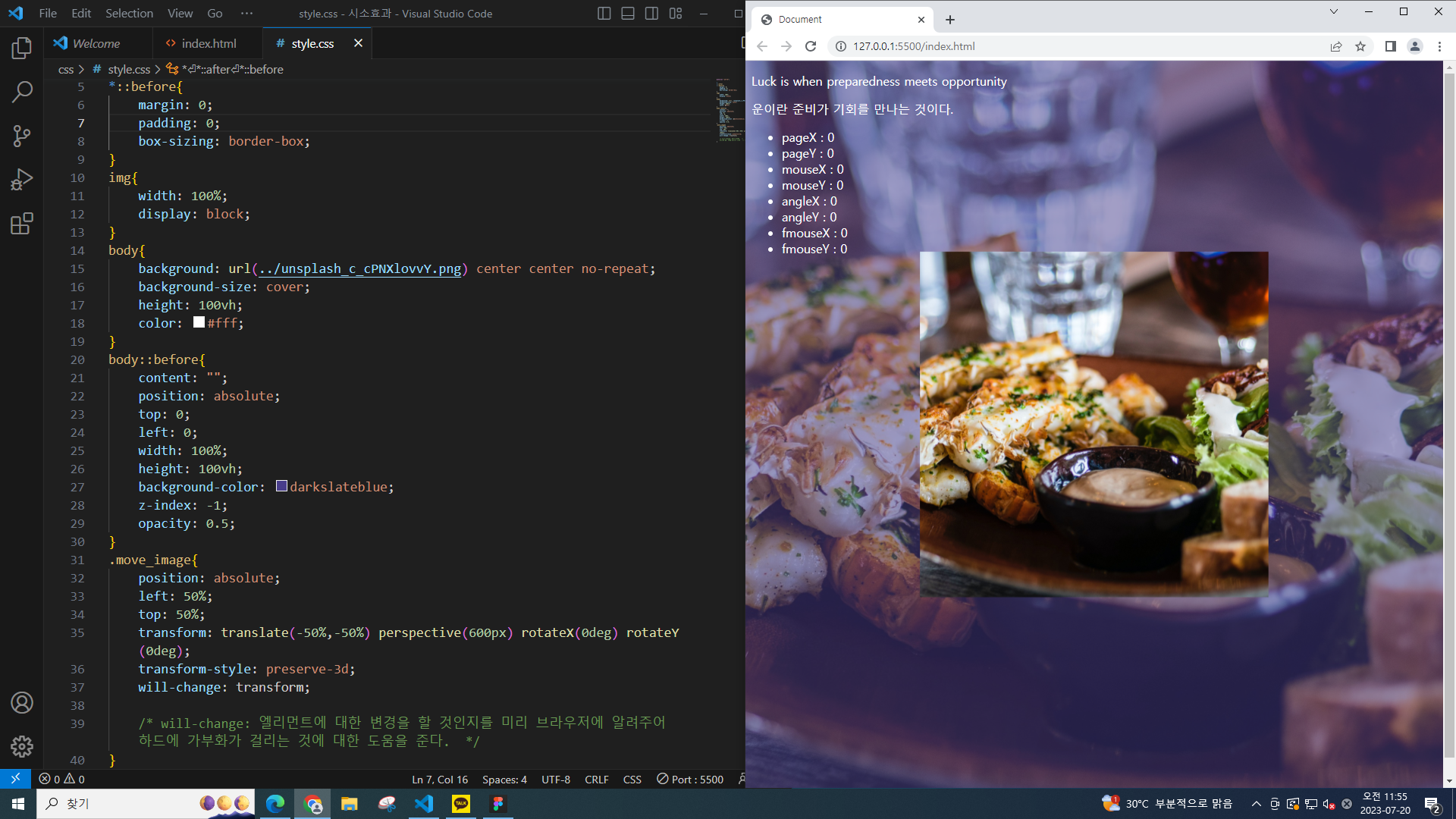Image resolution: width=1456 pixels, height=819 pixels.
Task: Show hidden system tray icons
Action: [1257, 804]
